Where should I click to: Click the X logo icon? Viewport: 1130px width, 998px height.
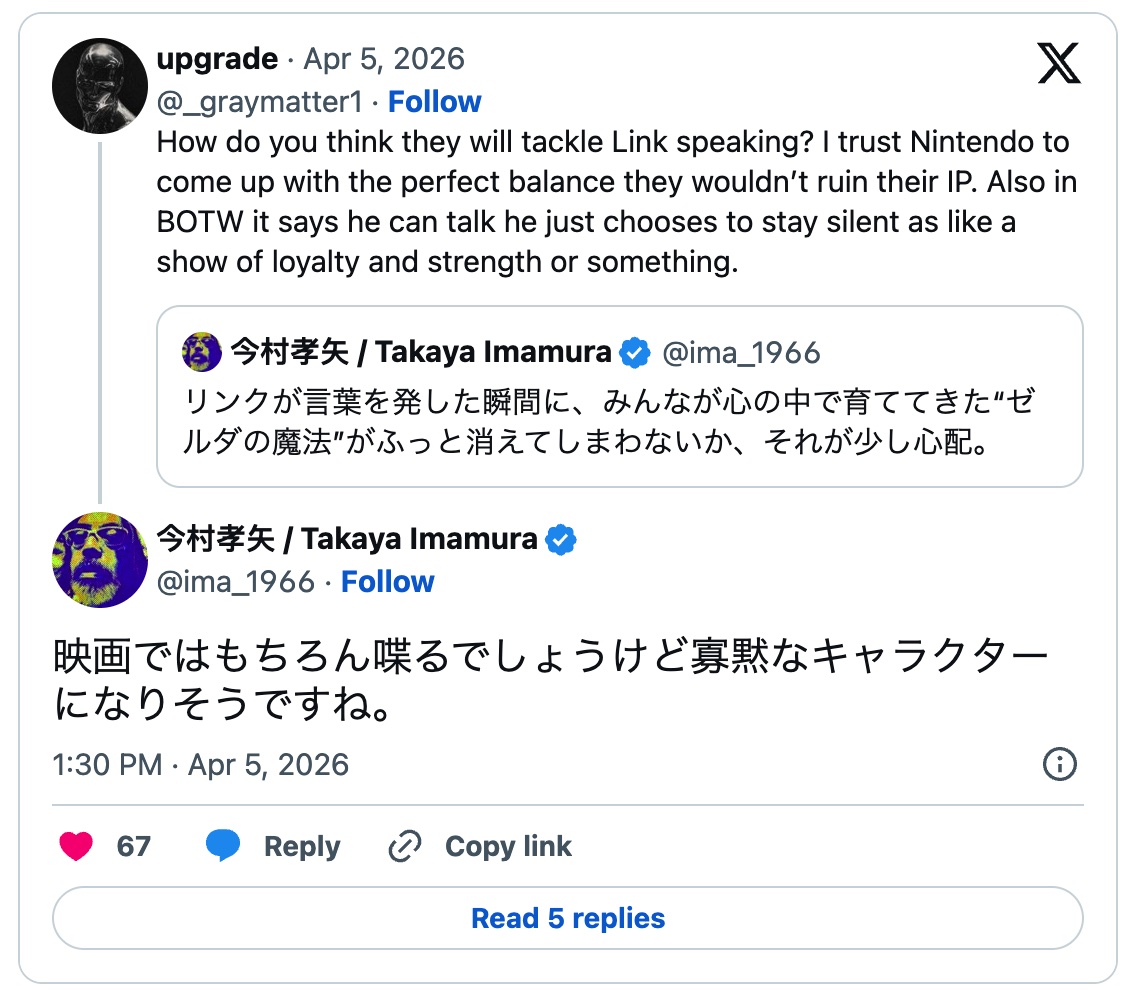point(1059,65)
